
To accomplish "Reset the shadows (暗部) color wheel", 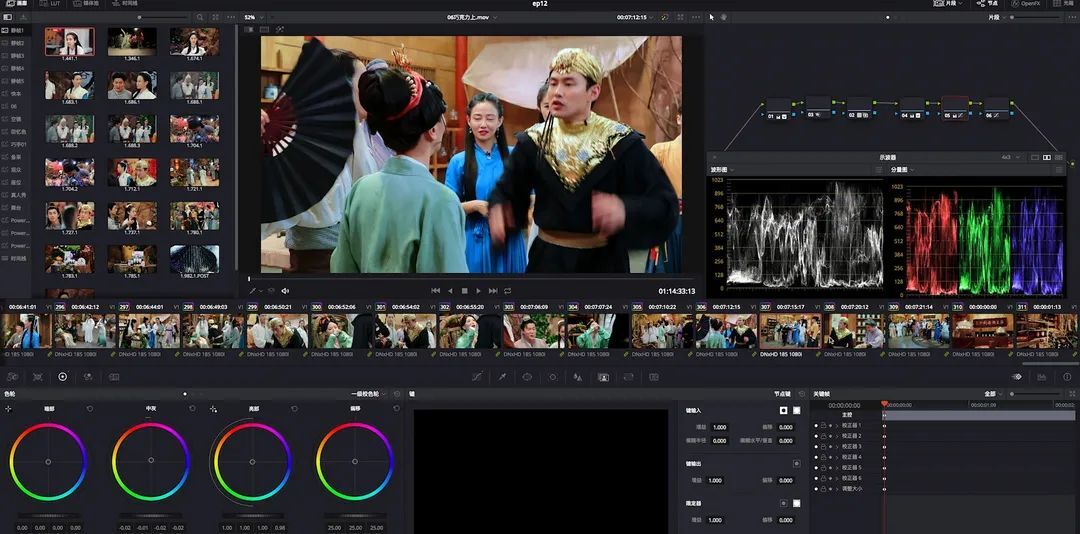I will point(90,409).
